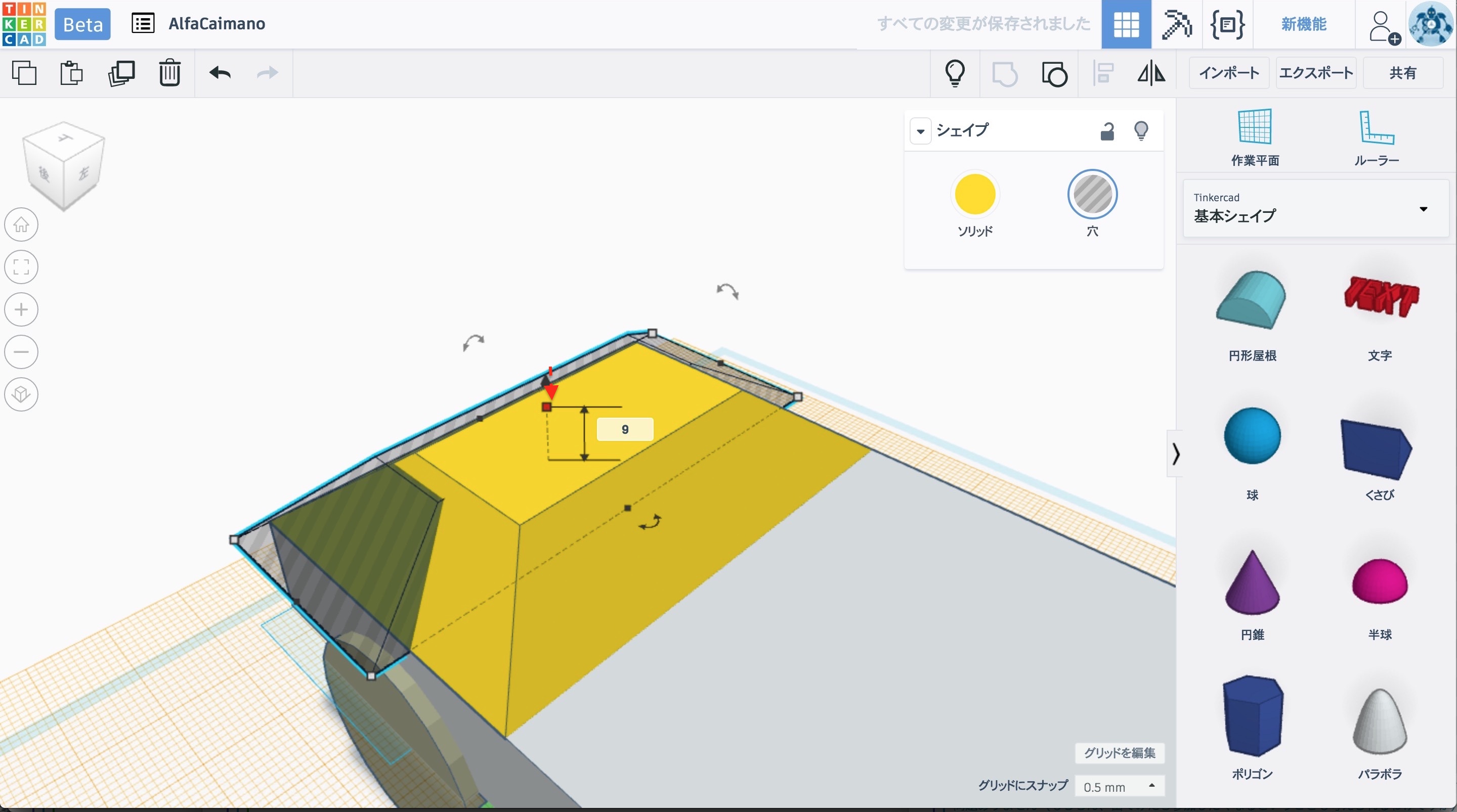Collapse the シェイプ panel arrow

point(920,131)
